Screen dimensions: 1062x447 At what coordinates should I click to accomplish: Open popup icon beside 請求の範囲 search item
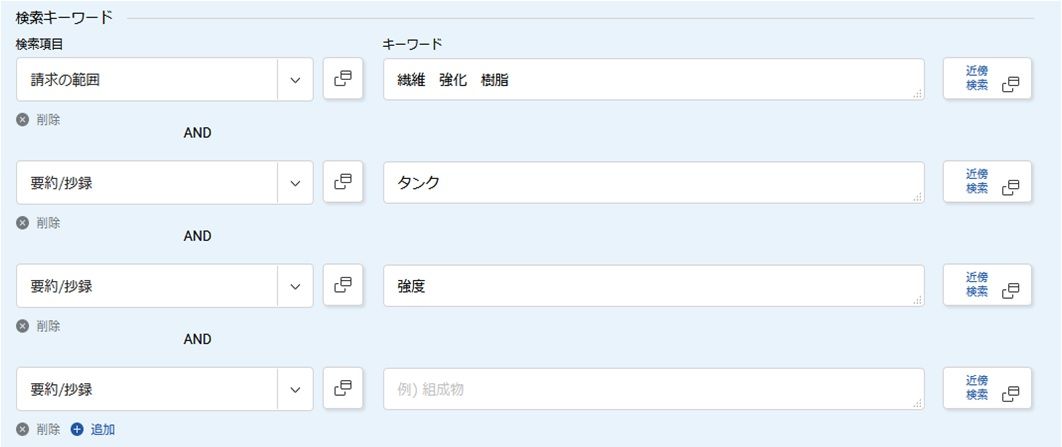click(343, 79)
